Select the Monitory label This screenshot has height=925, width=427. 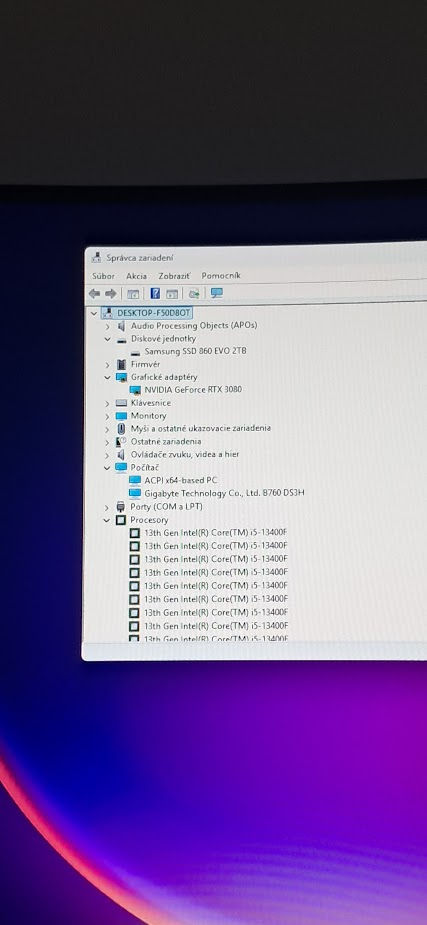(x=149, y=416)
